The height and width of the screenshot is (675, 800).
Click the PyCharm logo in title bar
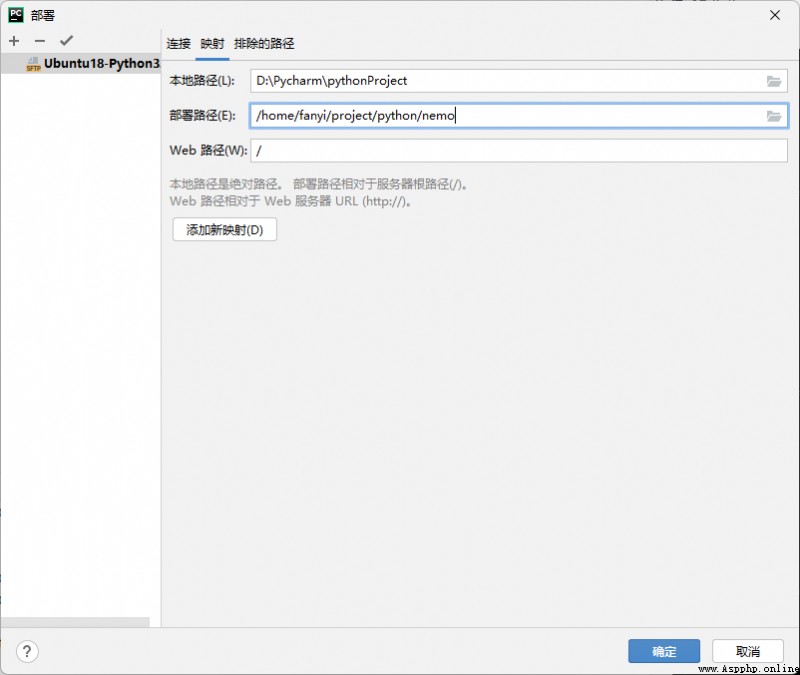pyautogui.click(x=16, y=15)
